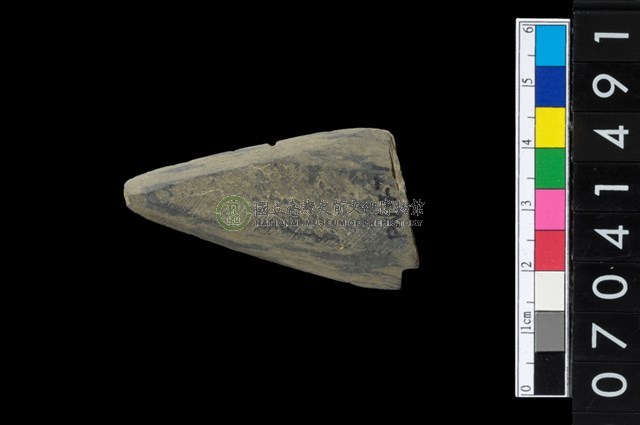Click the 6 mark on the ruler

click(526, 28)
